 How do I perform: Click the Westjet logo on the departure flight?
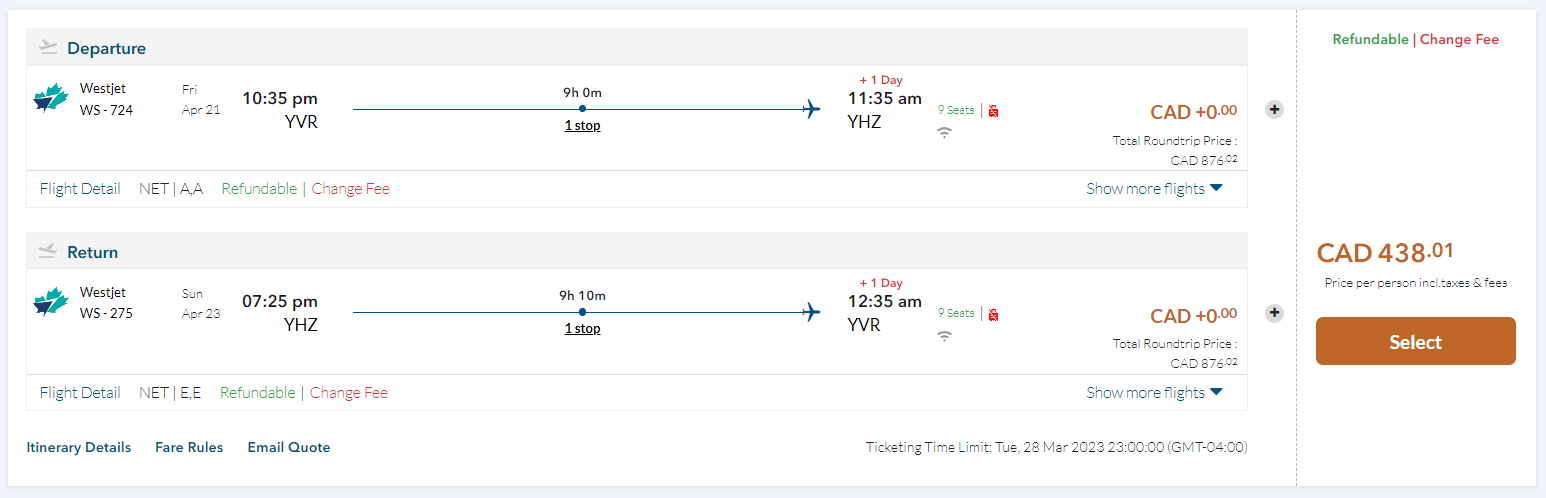pos(51,99)
